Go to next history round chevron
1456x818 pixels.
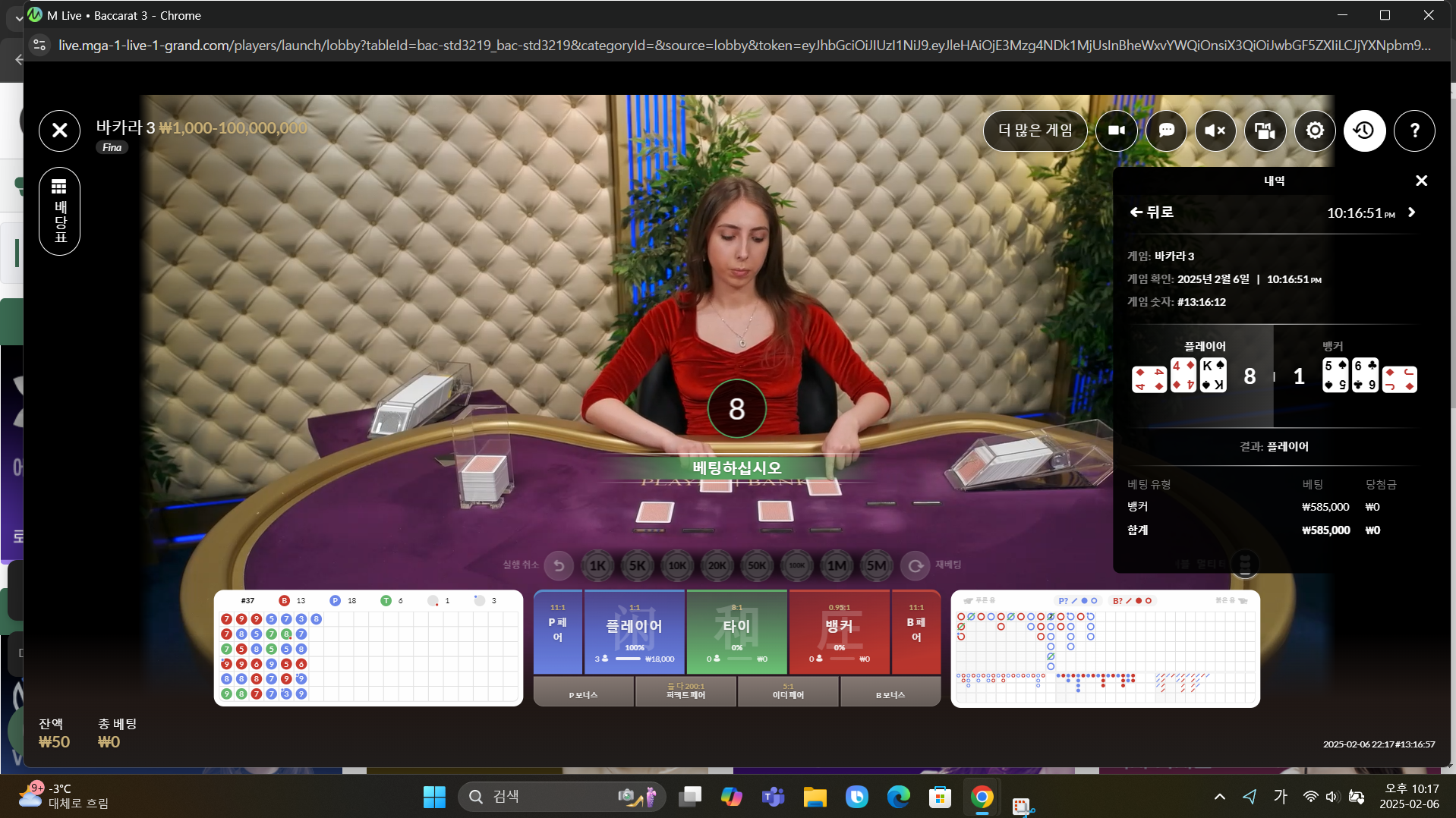(x=1412, y=212)
